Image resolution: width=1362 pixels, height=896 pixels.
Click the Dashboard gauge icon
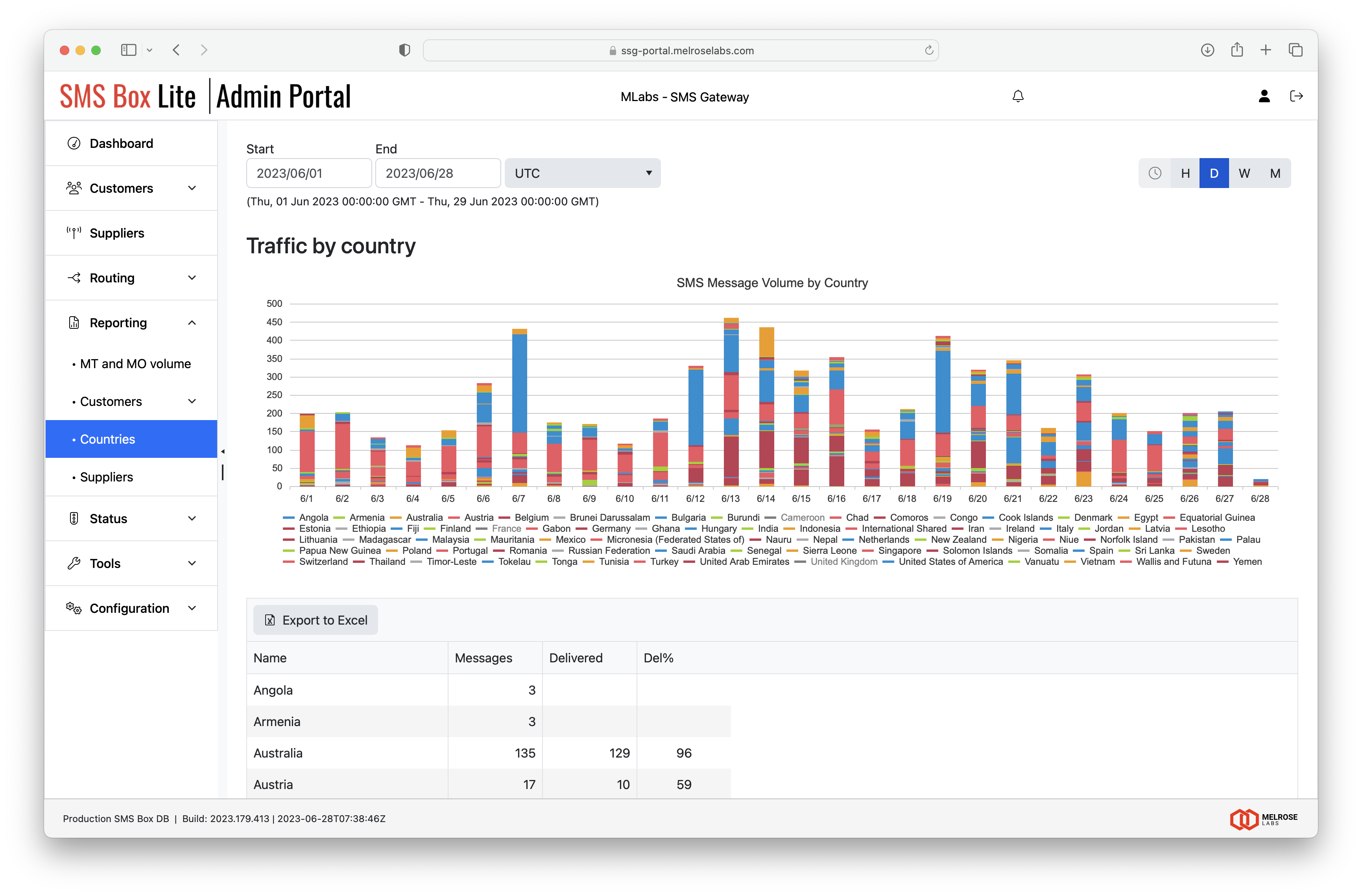pos(74,143)
